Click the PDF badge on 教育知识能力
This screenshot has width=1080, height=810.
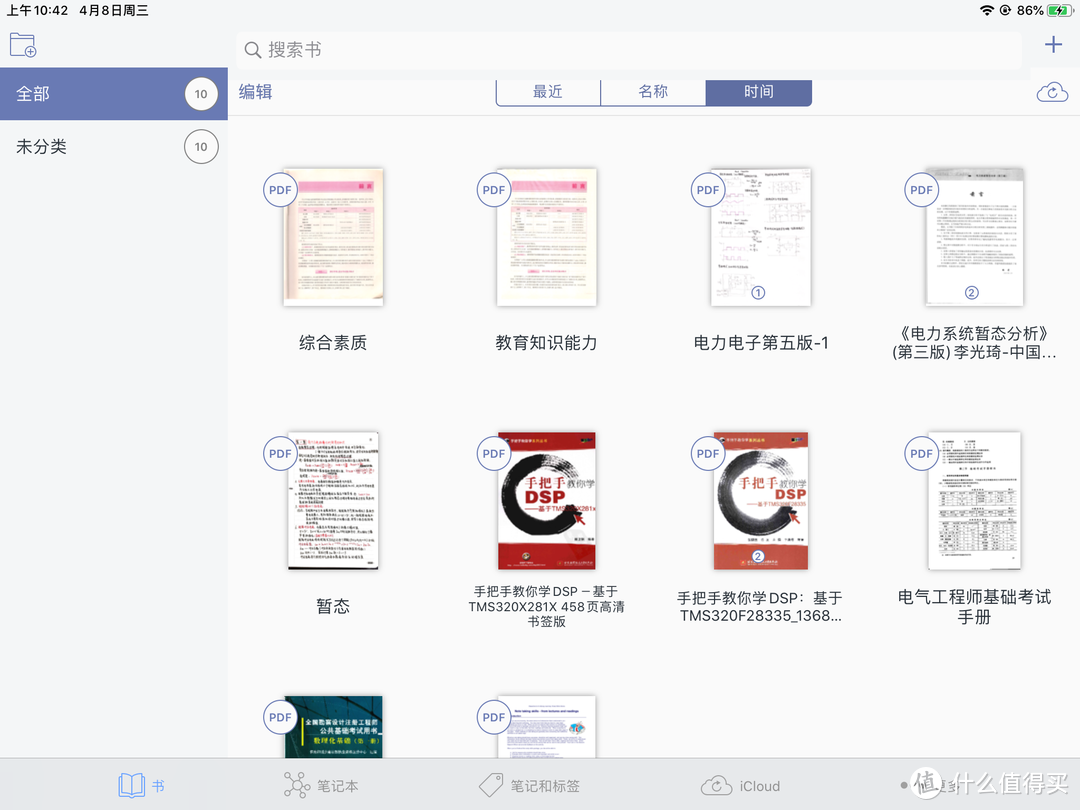[494, 190]
